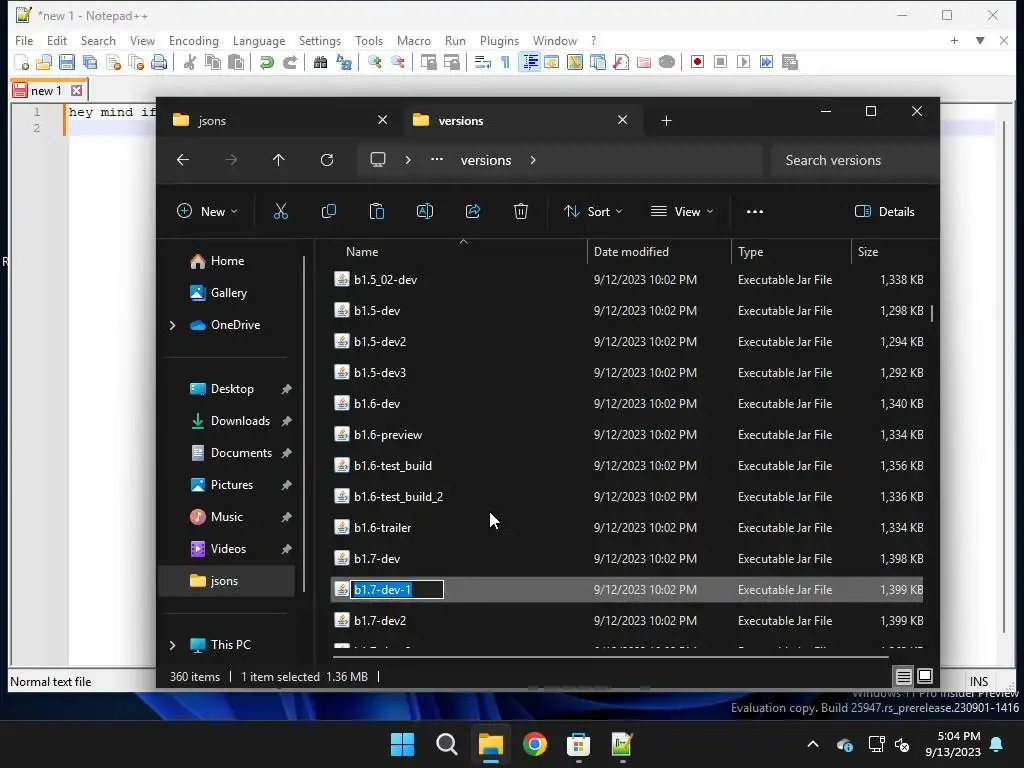The width and height of the screenshot is (1024, 768).
Task: Click the Undo icon in Notepad++ toolbar
Action: (266, 63)
